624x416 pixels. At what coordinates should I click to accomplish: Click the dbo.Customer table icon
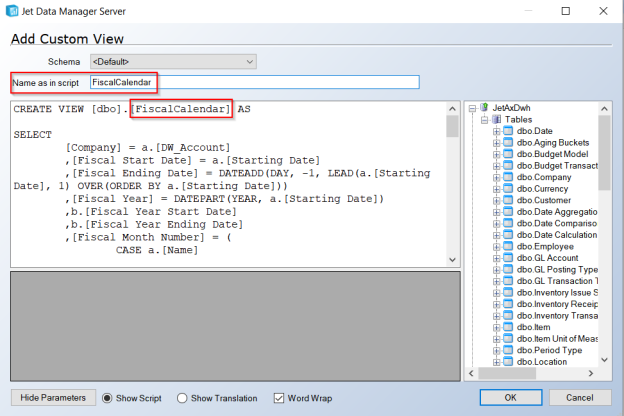click(508, 200)
